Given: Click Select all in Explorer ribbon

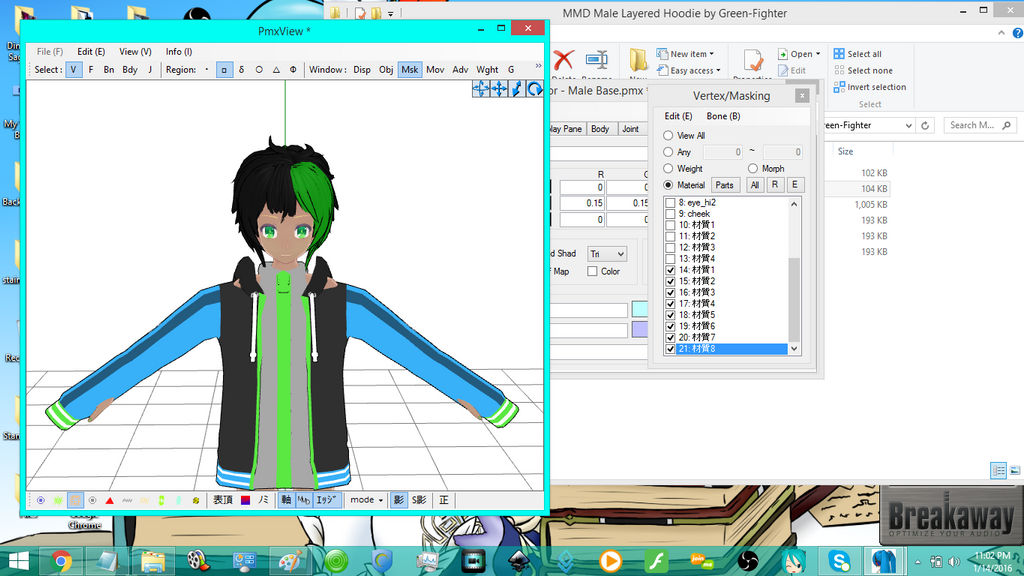Looking at the screenshot, I should 857,54.
